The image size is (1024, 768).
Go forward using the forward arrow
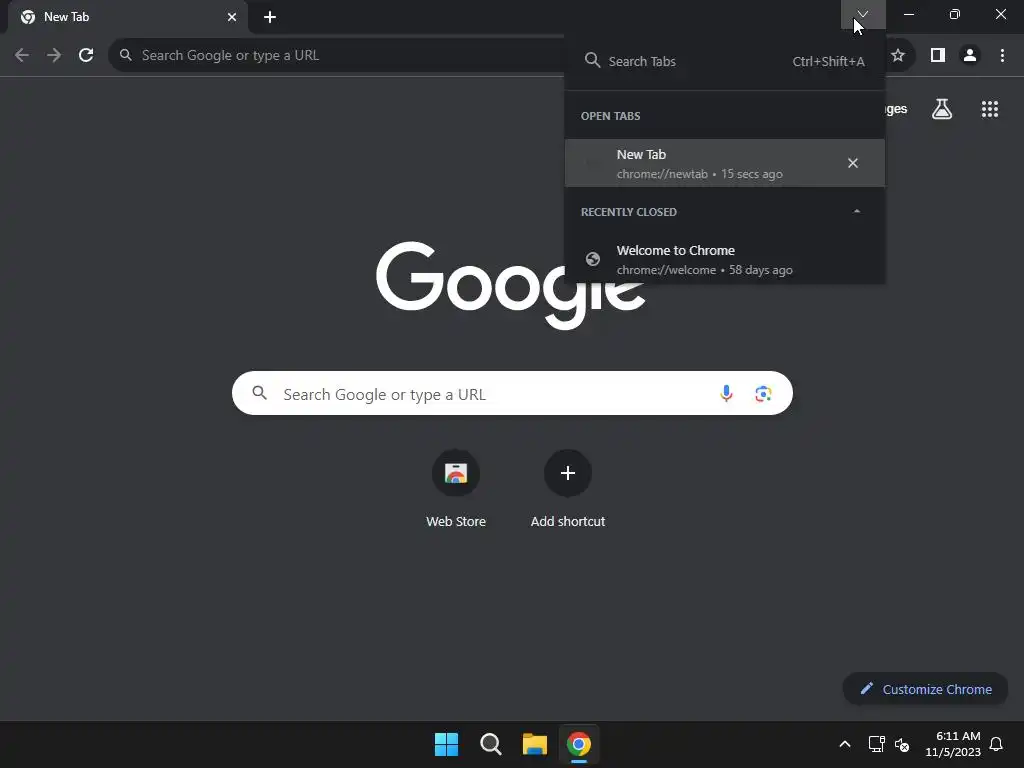tap(54, 56)
